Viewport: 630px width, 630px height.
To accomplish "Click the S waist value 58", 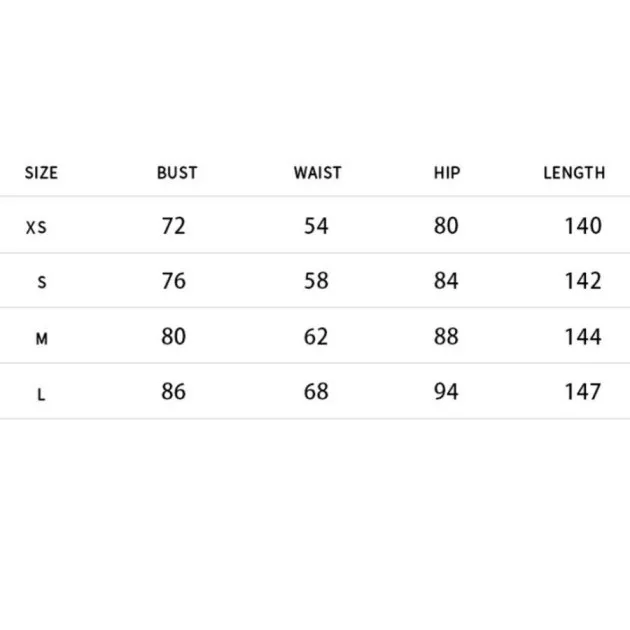I will click(x=316, y=280).
